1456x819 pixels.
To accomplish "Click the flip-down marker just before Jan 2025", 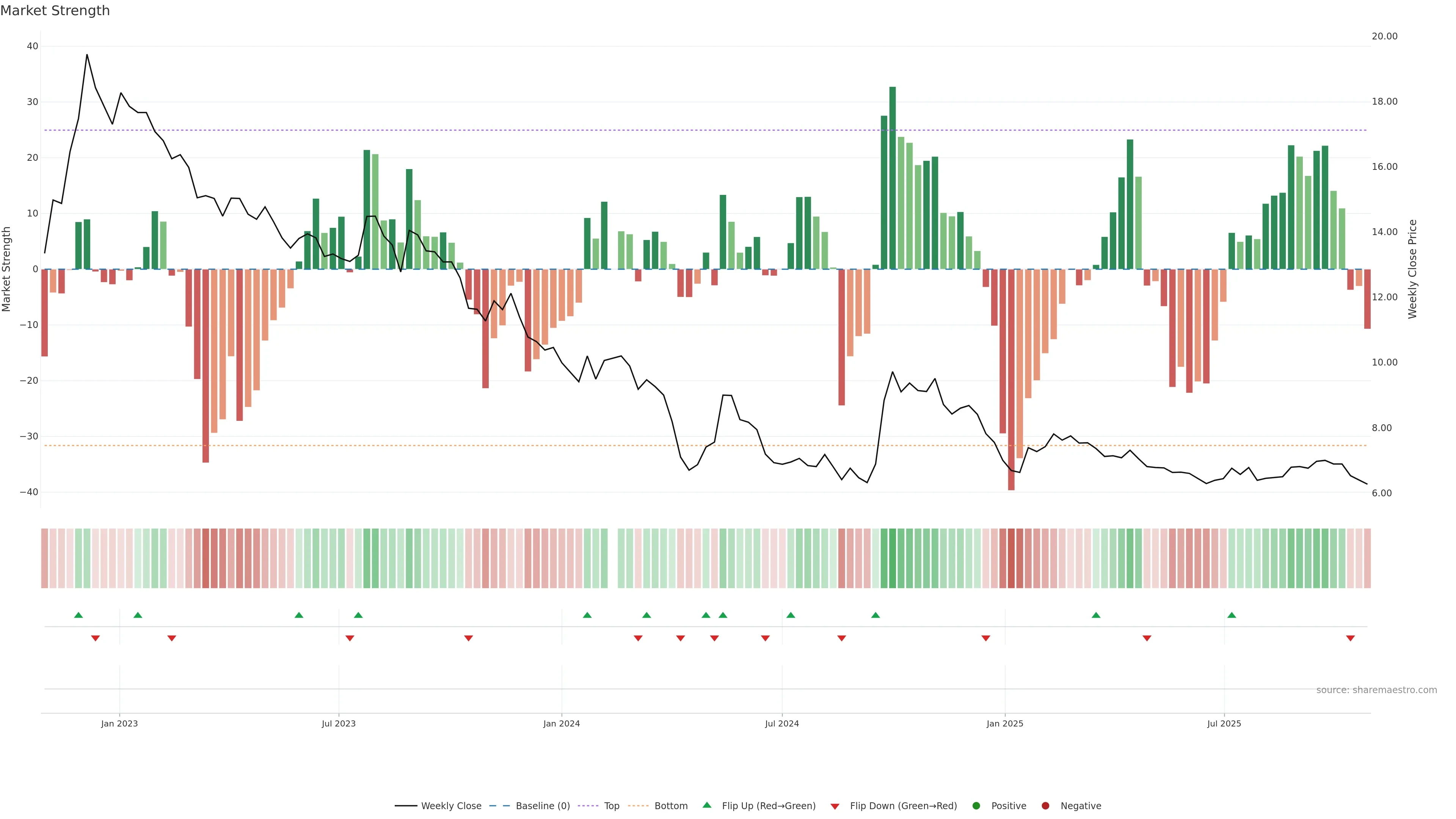I will [x=986, y=638].
